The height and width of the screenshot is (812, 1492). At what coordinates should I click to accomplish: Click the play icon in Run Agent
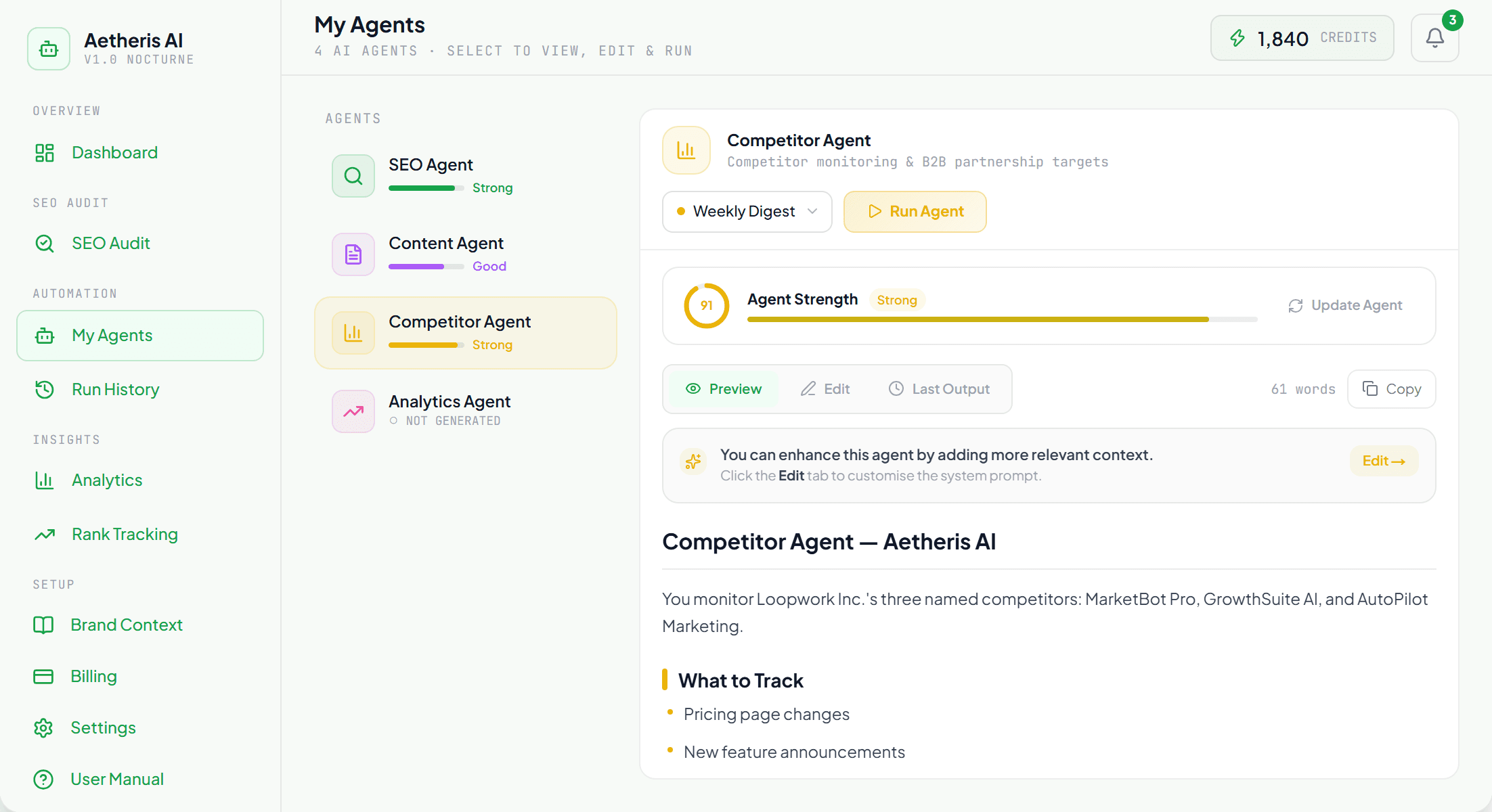(875, 212)
